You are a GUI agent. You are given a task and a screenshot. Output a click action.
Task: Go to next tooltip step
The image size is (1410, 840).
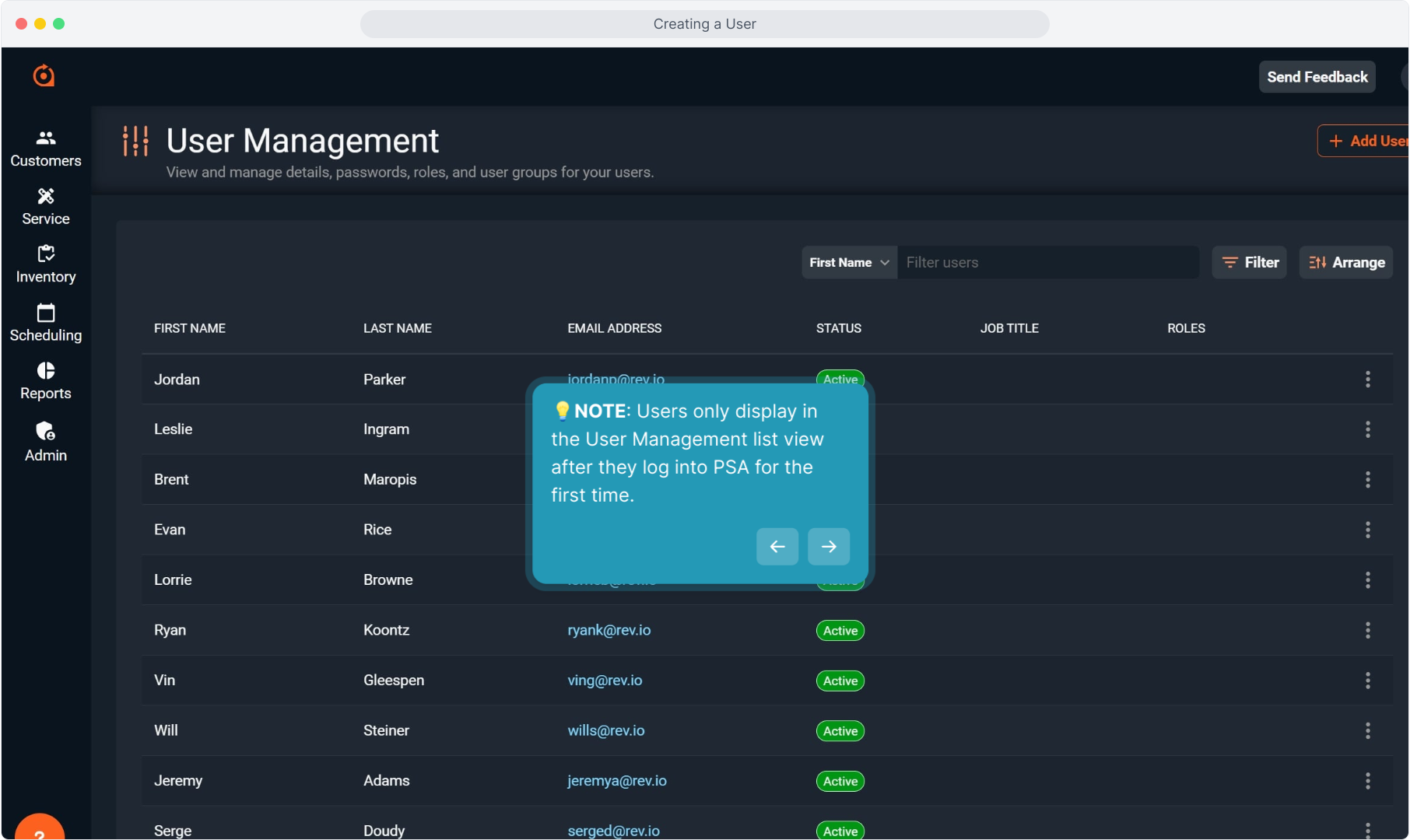pos(829,547)
